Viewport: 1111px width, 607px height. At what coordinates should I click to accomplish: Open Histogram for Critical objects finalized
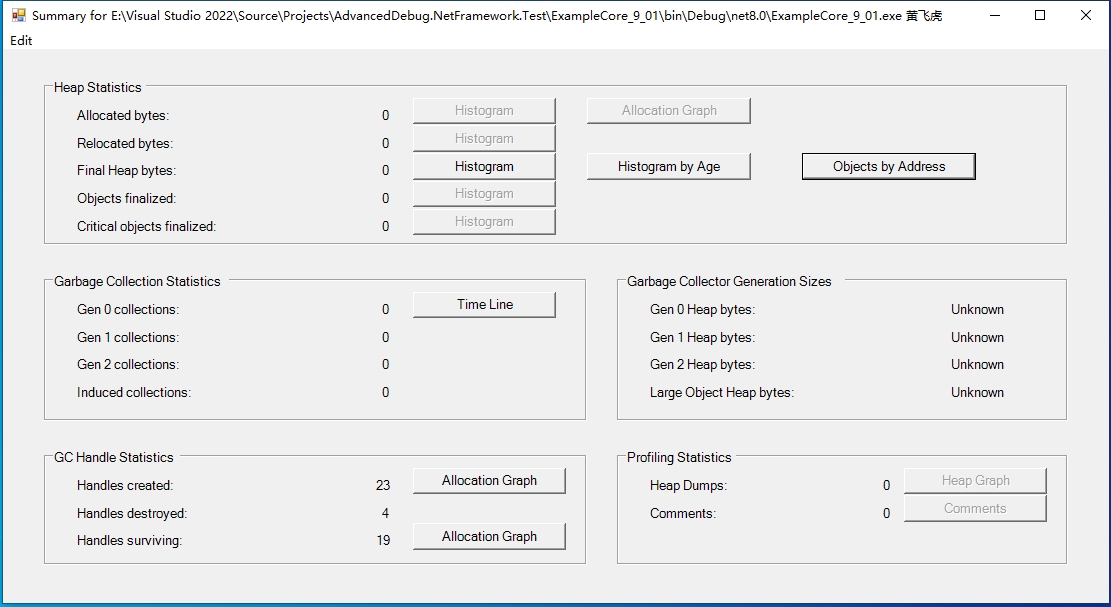pyautogui.click(x=484, y=222)
